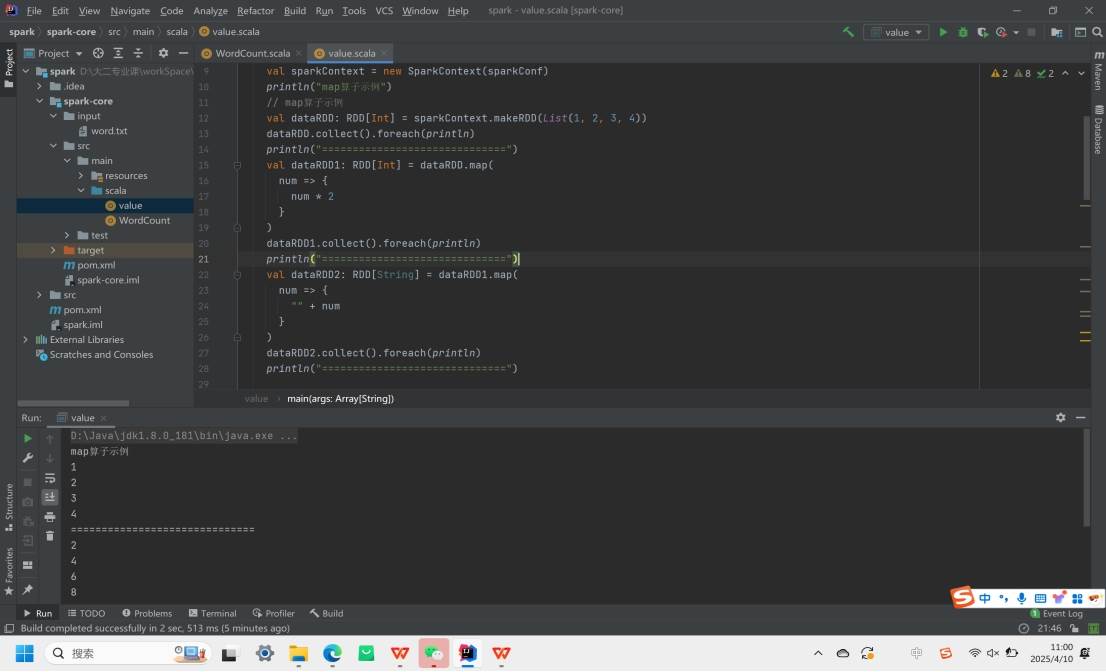Click the Expand All icon in Project panel header

pyautogui.click(x=118, y=53)
